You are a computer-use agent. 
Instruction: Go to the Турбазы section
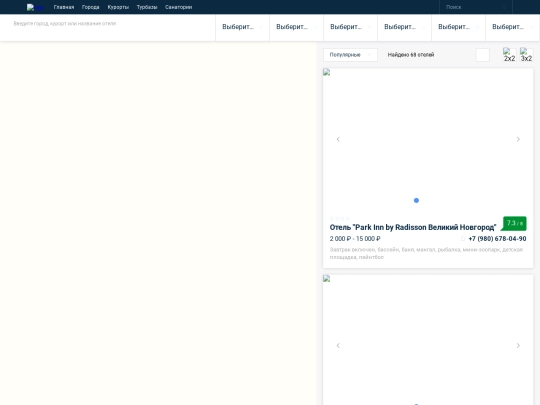pos(147,7)
